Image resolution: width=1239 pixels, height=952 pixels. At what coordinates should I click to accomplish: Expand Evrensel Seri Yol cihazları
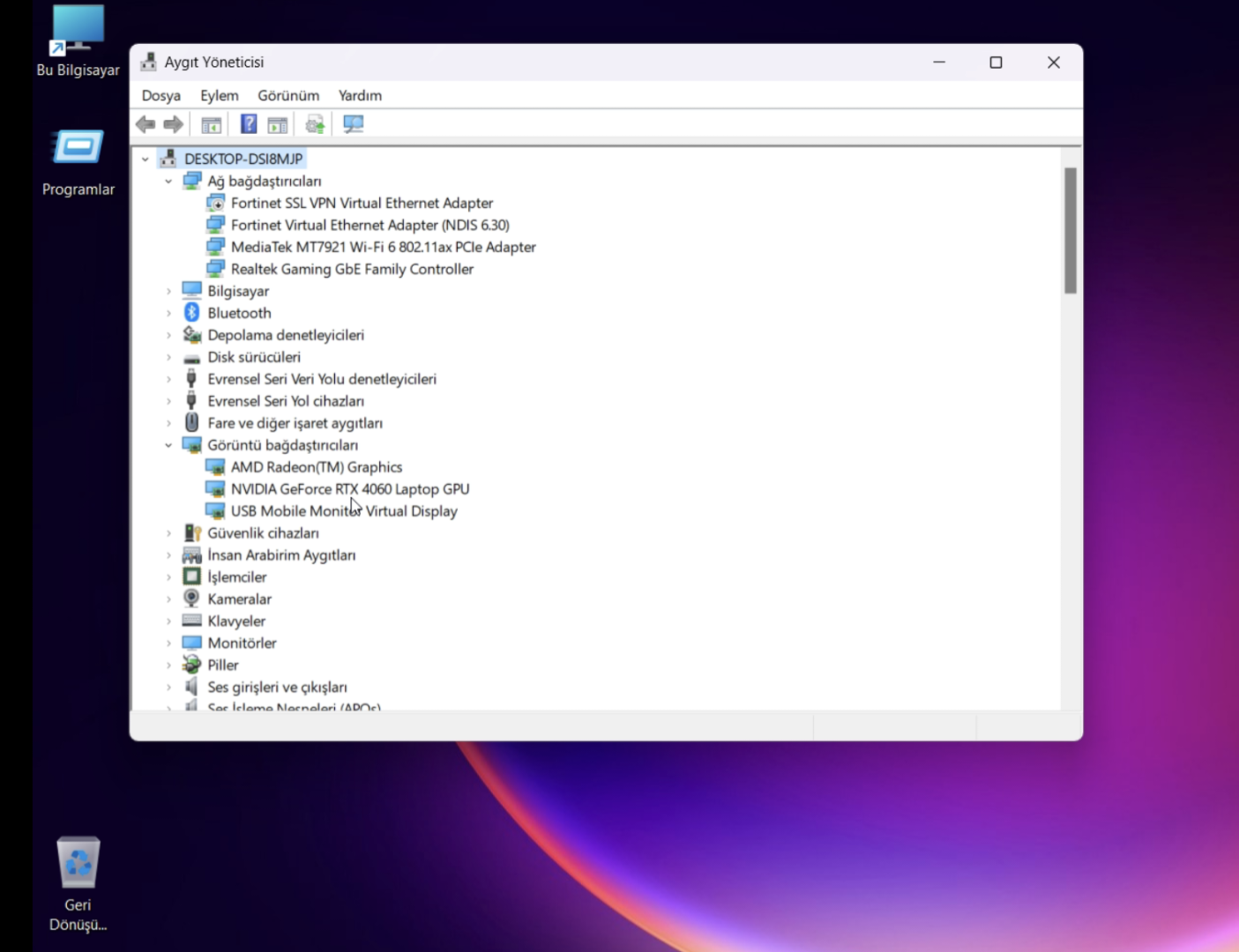tap(168, 401)
